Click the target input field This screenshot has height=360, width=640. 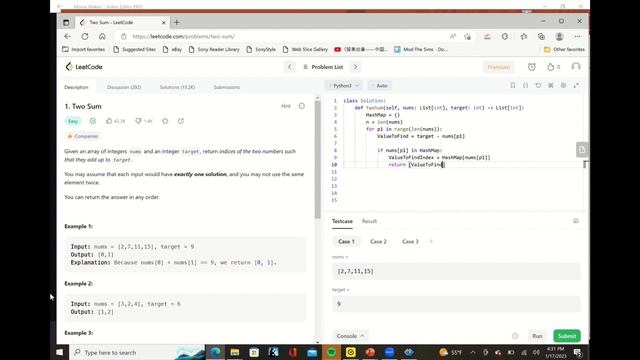[456, 304]
